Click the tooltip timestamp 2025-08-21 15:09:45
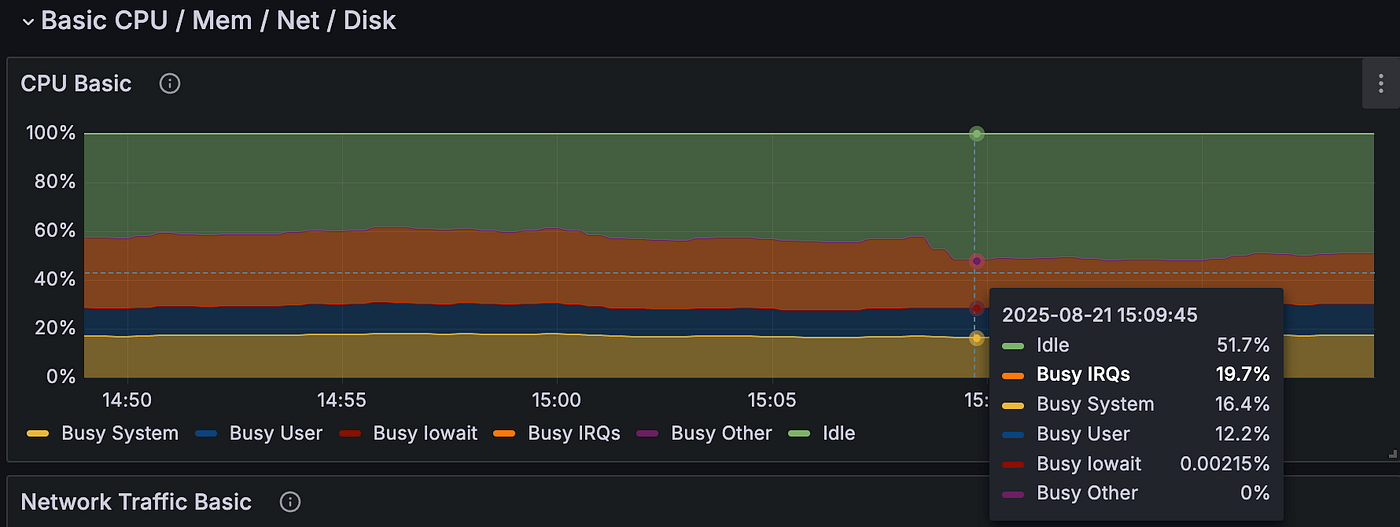Image resolution: width=1400 pixels, height=527 pixels. point(1100,315)
